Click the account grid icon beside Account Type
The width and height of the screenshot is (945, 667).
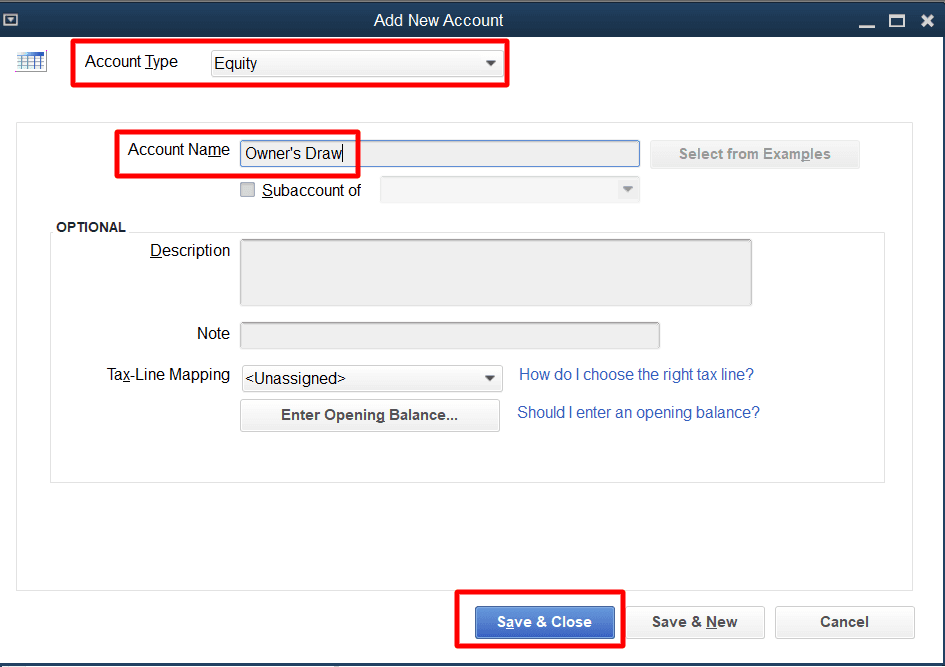coord(31,62)
